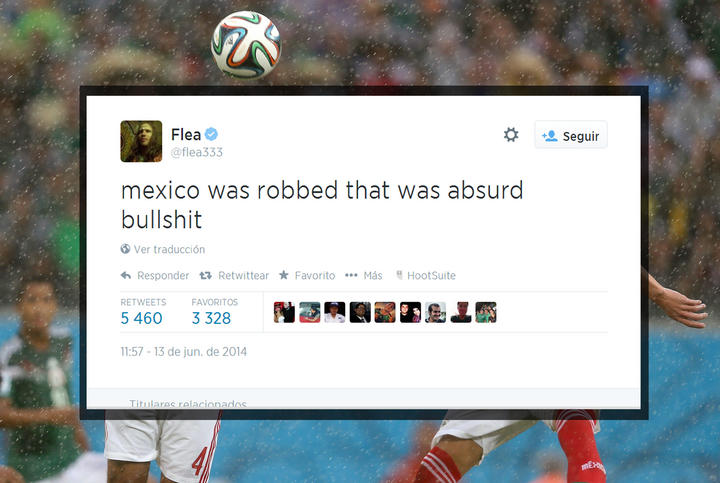The height and width of the screenshot is (483, 720).
Task: Click the blue verified badge
Action: coord(211,134)
